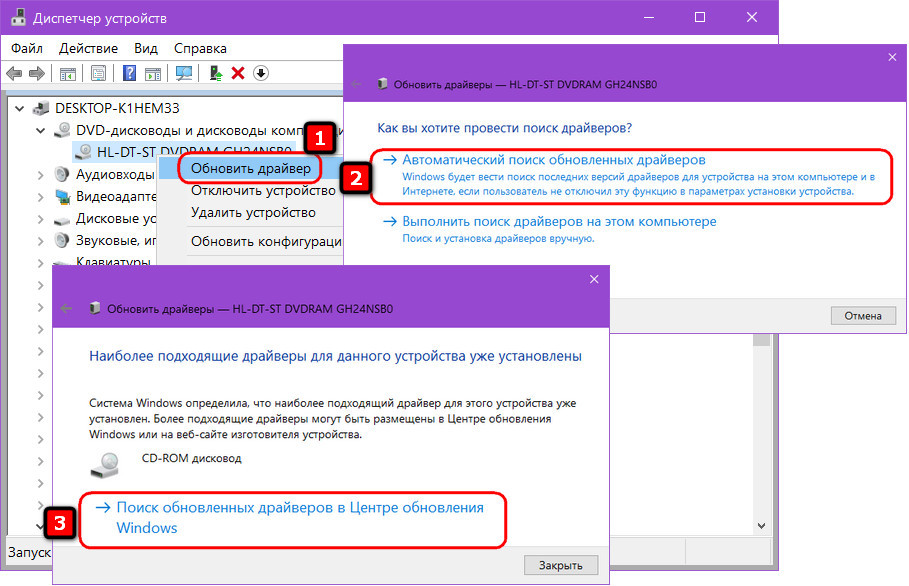Click the green Update driver toolbar icon
909x586 pixels.
coord(216,74)
